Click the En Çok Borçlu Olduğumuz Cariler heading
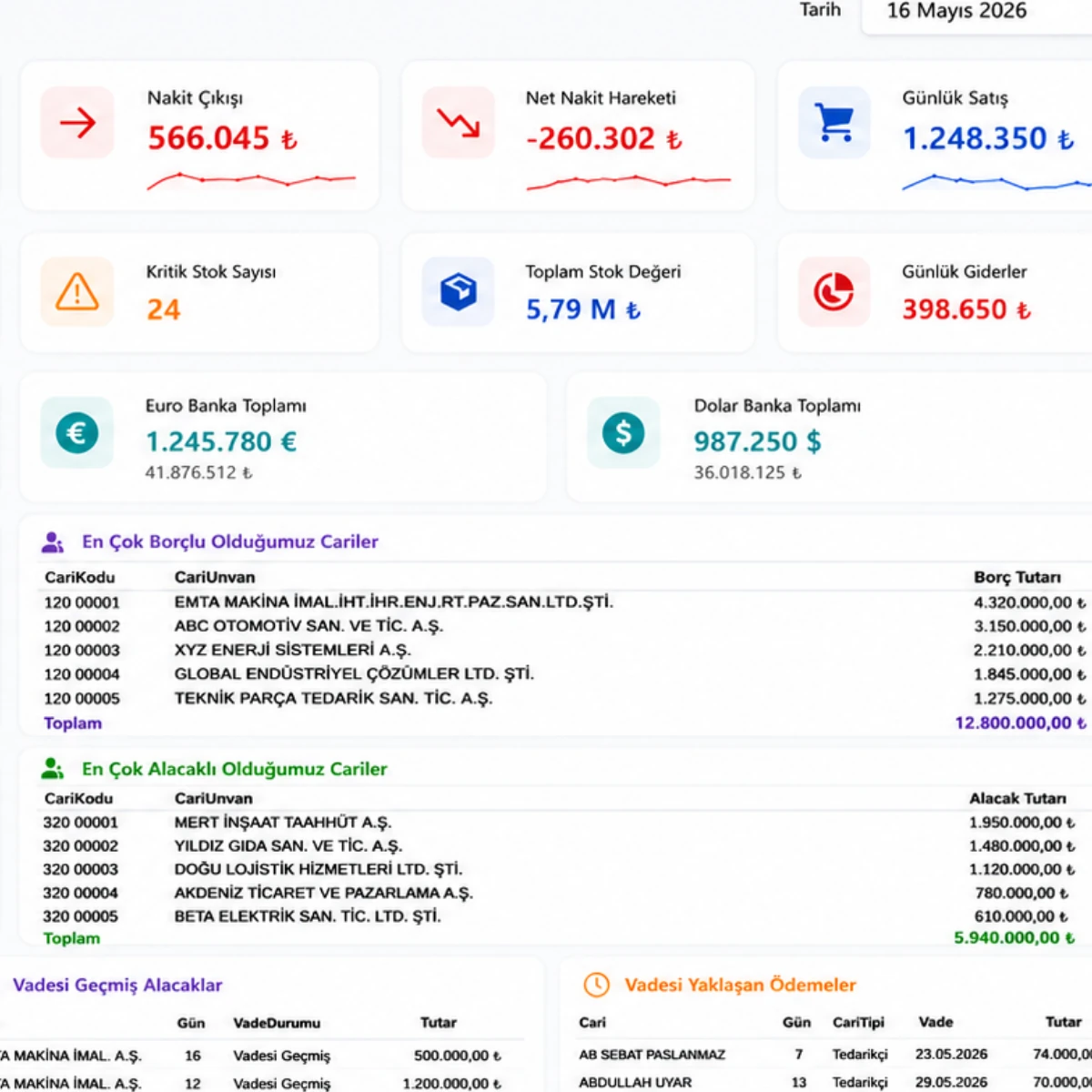 coord(229,541)
